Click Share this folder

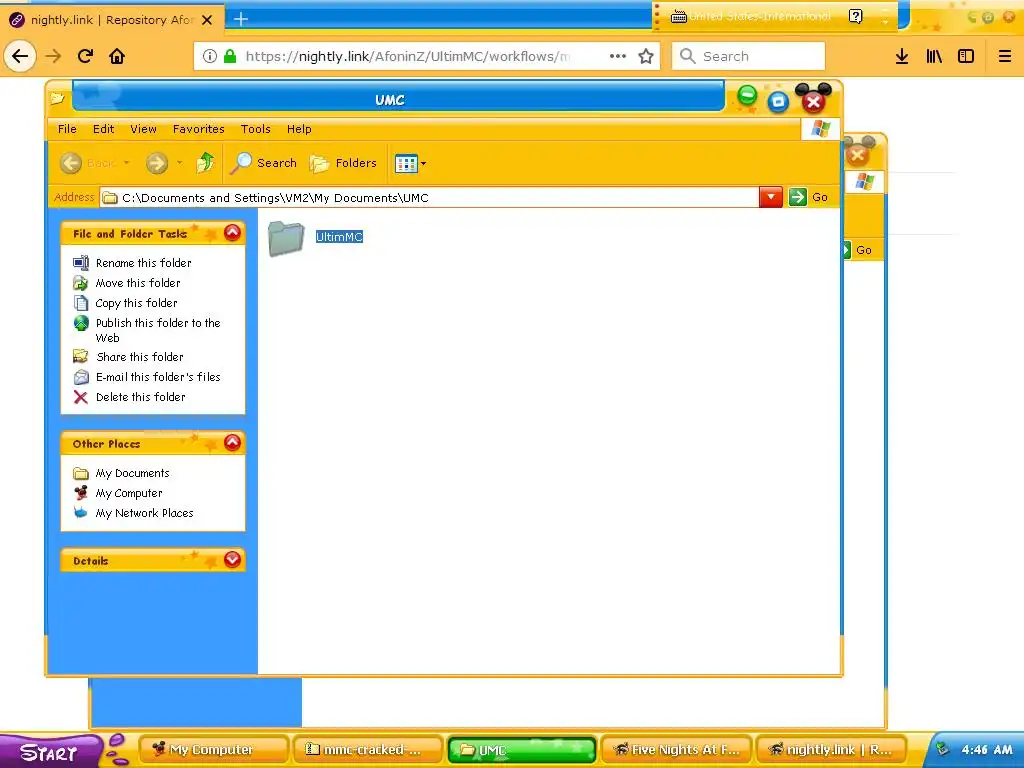pyautogui.click(x=140, y=357)
